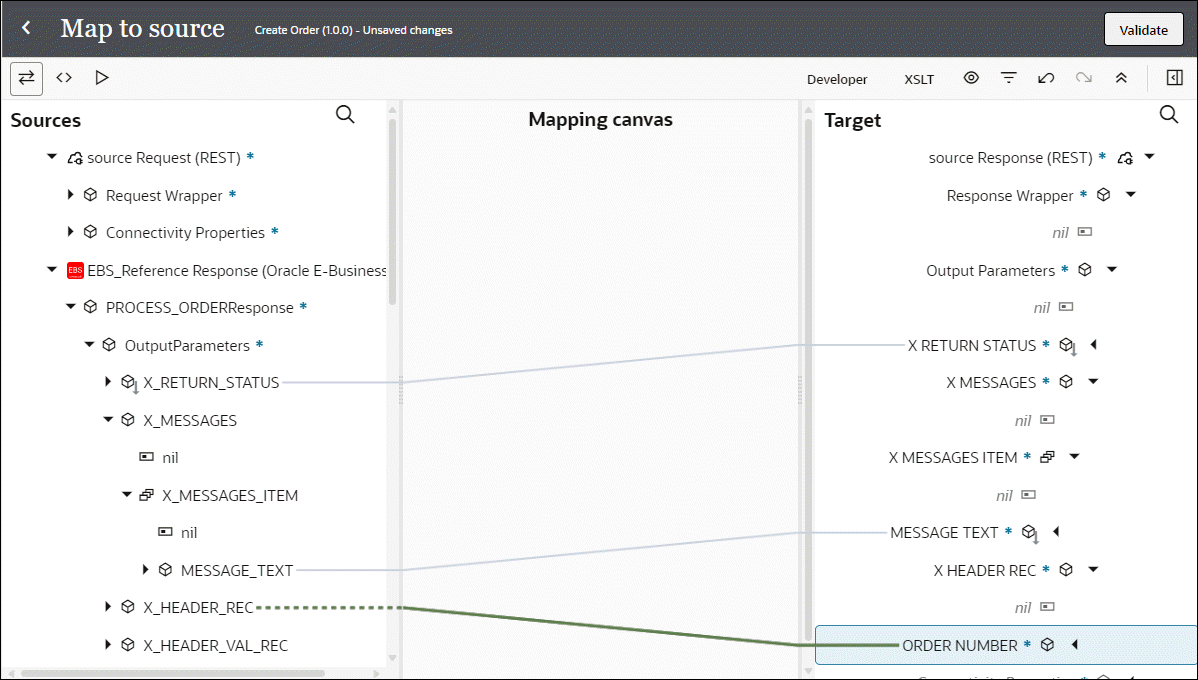This screenshot has width=1198, height=680.
Task: Click cube icon beside Connectivity Properties
Action: click(x=90, y=232)
